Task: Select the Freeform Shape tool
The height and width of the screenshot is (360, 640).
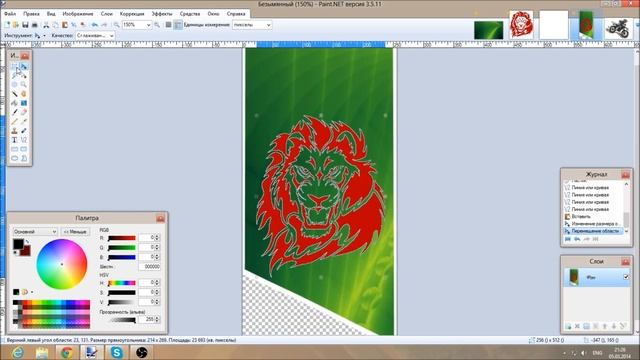Action: (24, 158)
